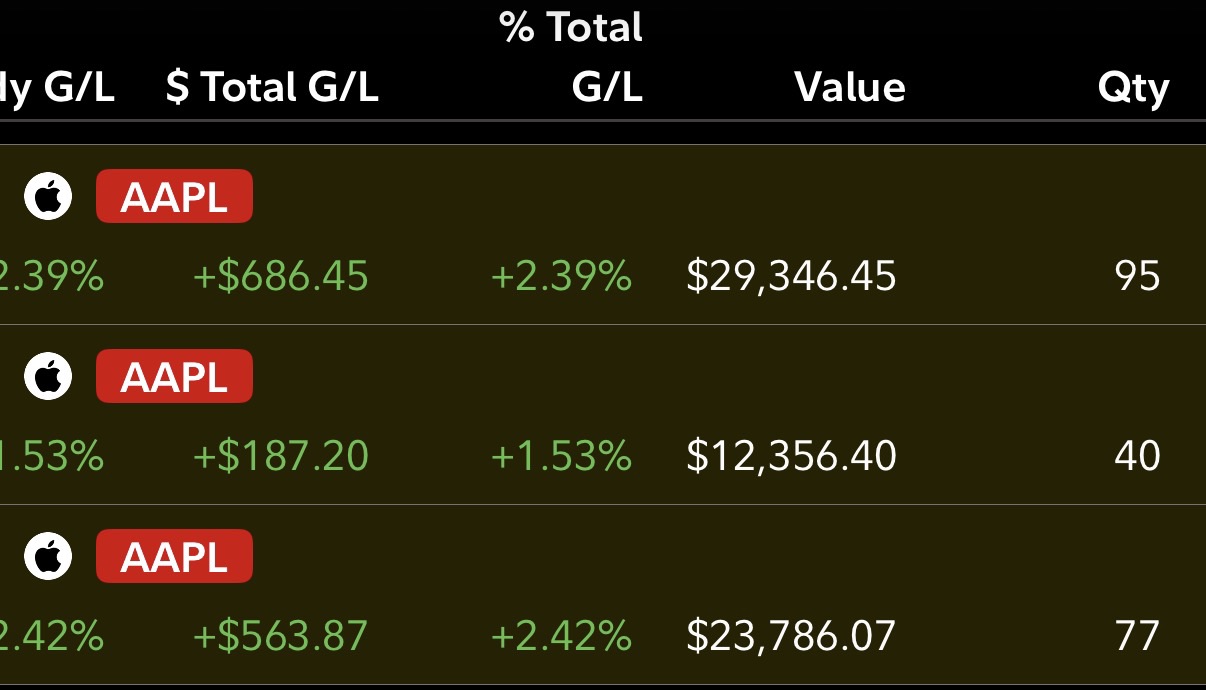Sort by the $ Total G/L column header

(272, 88)
